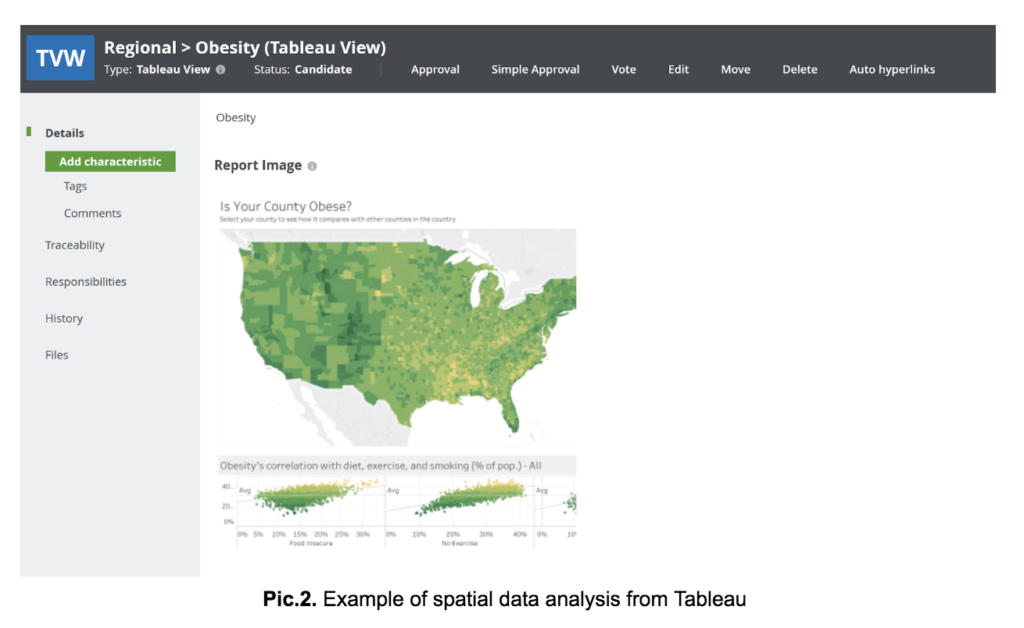
Task: Click the Add characteristic button
Action: tap(110, 161)
